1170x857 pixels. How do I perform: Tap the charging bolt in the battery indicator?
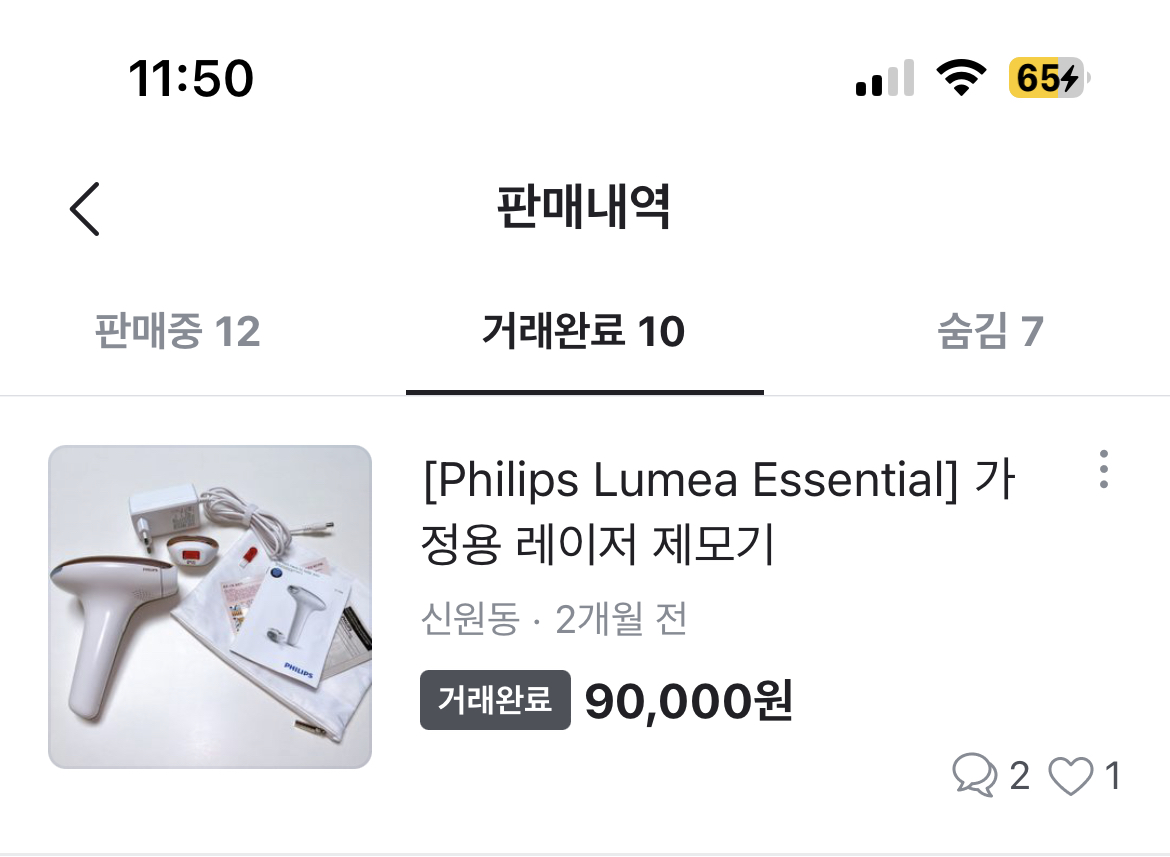pyautogui.click(x=1068, y=78)
